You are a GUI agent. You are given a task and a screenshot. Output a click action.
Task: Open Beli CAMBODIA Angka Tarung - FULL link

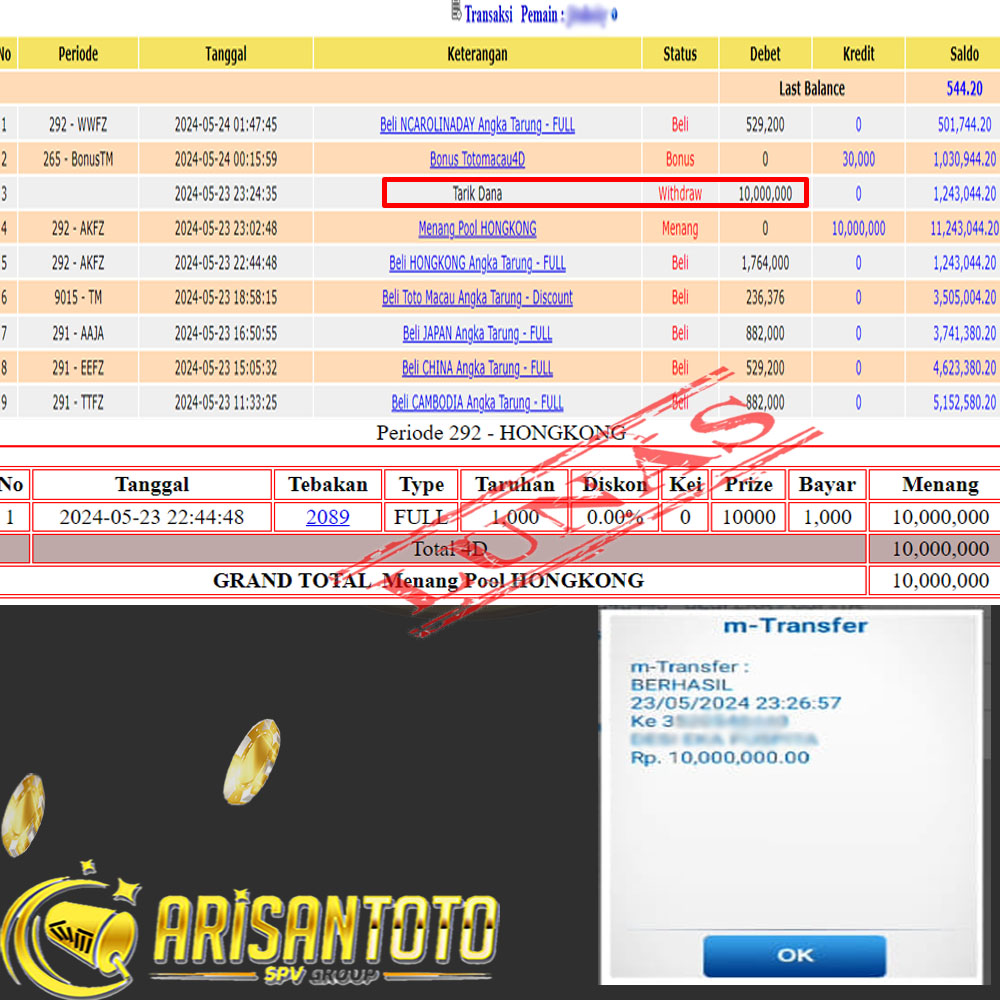point(477,402)
